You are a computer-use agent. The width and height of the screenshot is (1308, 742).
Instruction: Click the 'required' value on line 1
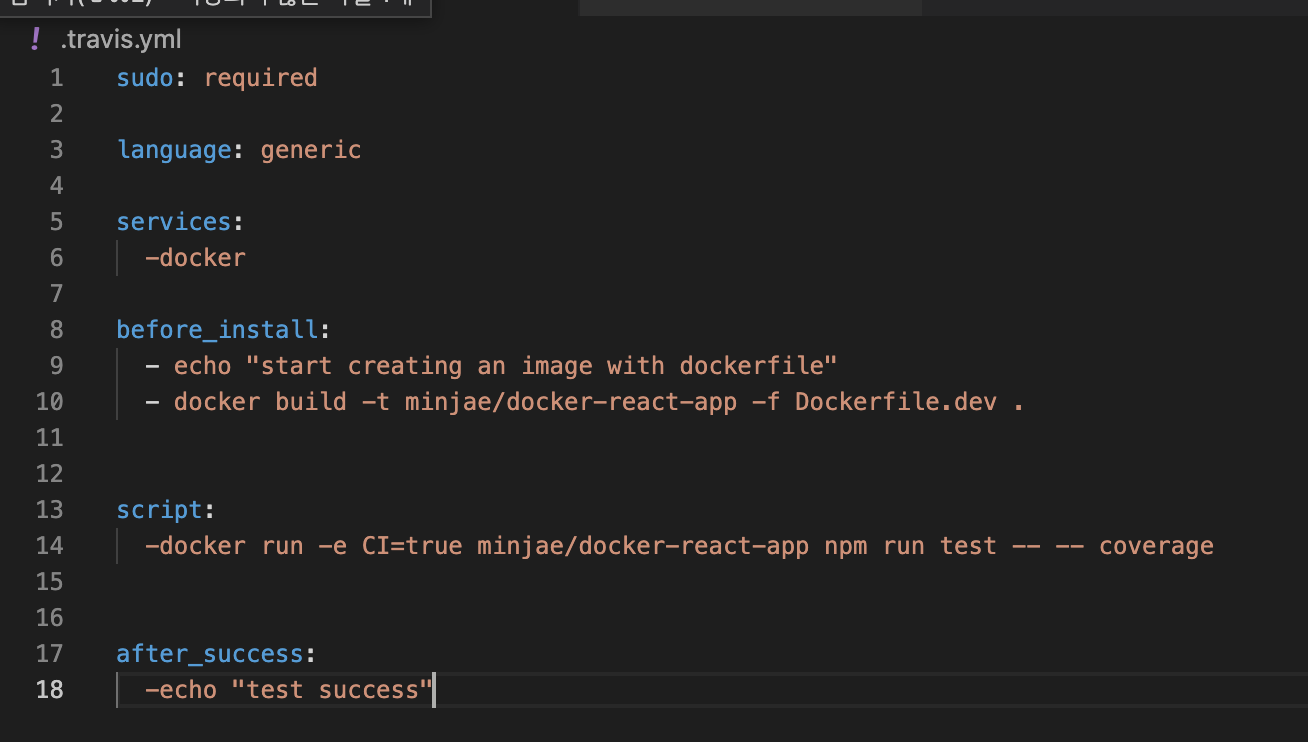[260, 78]
